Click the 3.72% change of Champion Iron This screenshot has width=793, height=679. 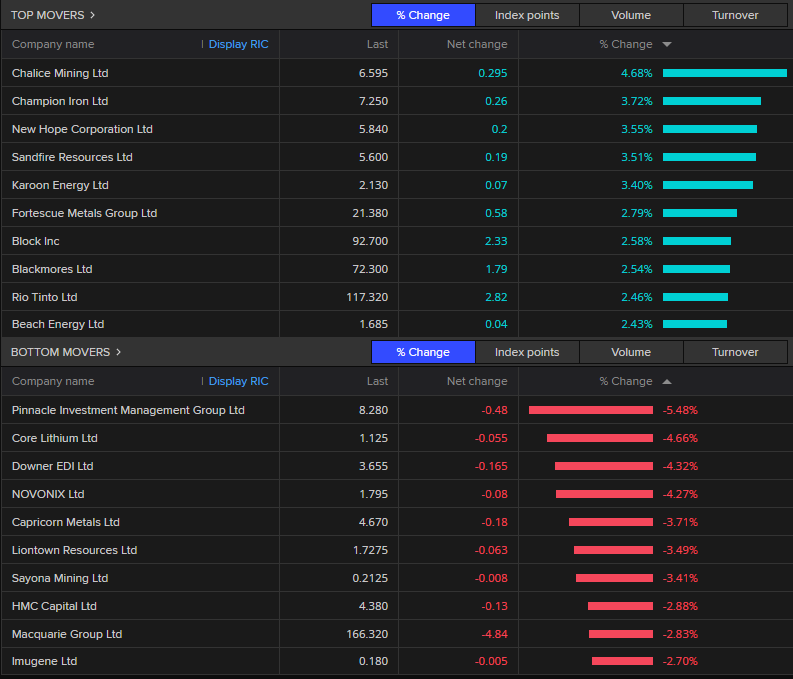tap(637, 101)
